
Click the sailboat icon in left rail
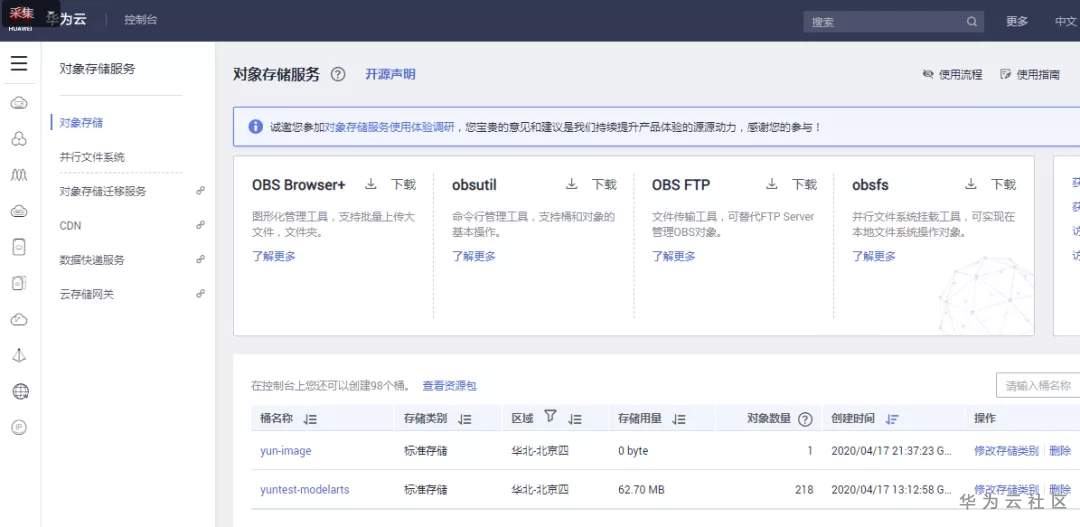[x=19, y=355]
